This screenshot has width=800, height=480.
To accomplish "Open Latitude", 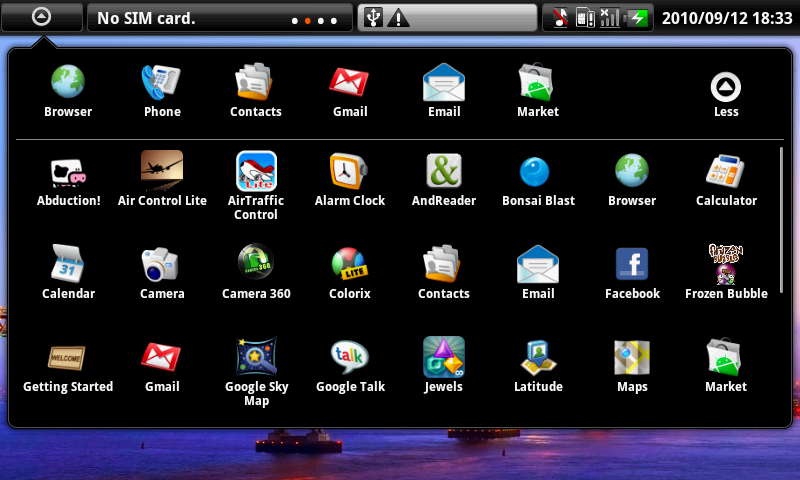I will (538, 366).
